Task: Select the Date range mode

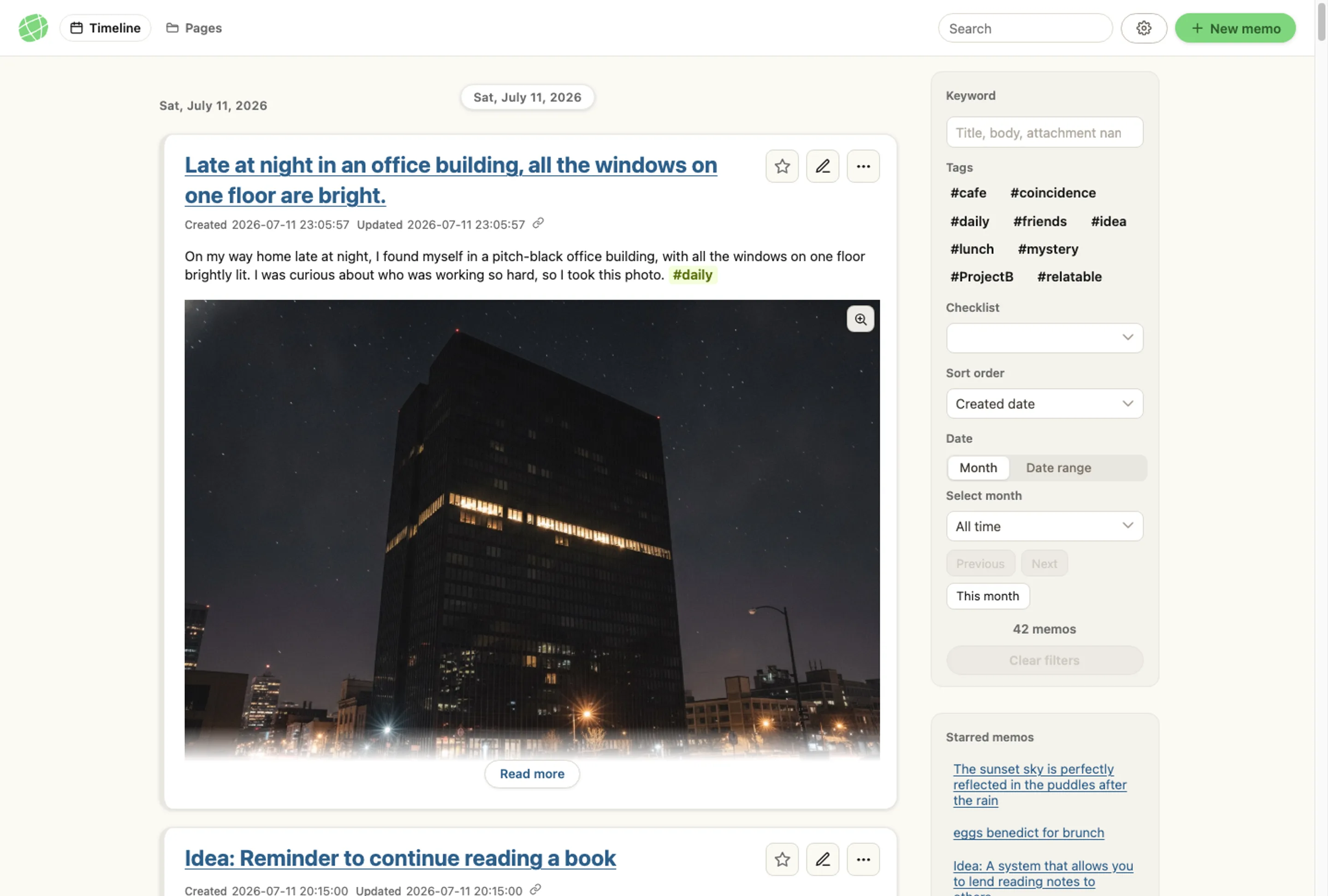Action: pyautogui.click(x=1058, y=468)
